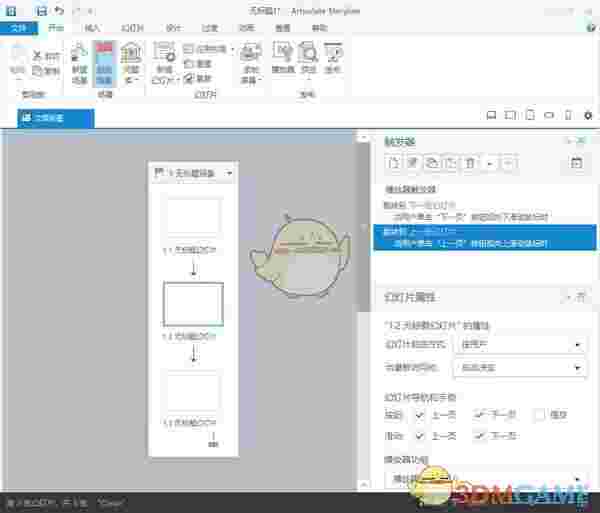Switch to desktop preview view icon

pos(491,115)
